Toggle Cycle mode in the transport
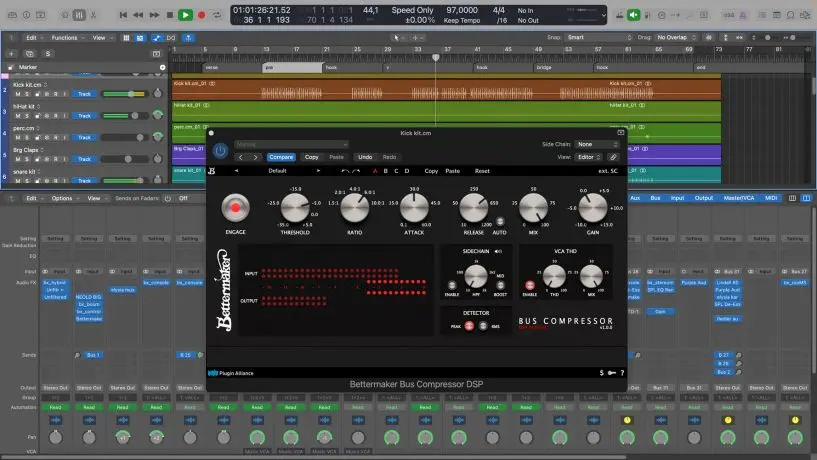This screenshot has width=817, height=460. (x=217, y=15)
